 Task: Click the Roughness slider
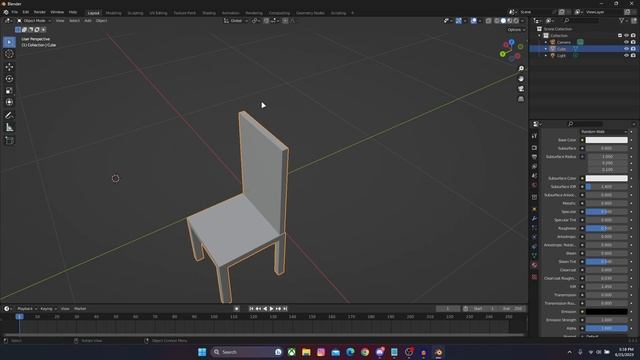607,229
